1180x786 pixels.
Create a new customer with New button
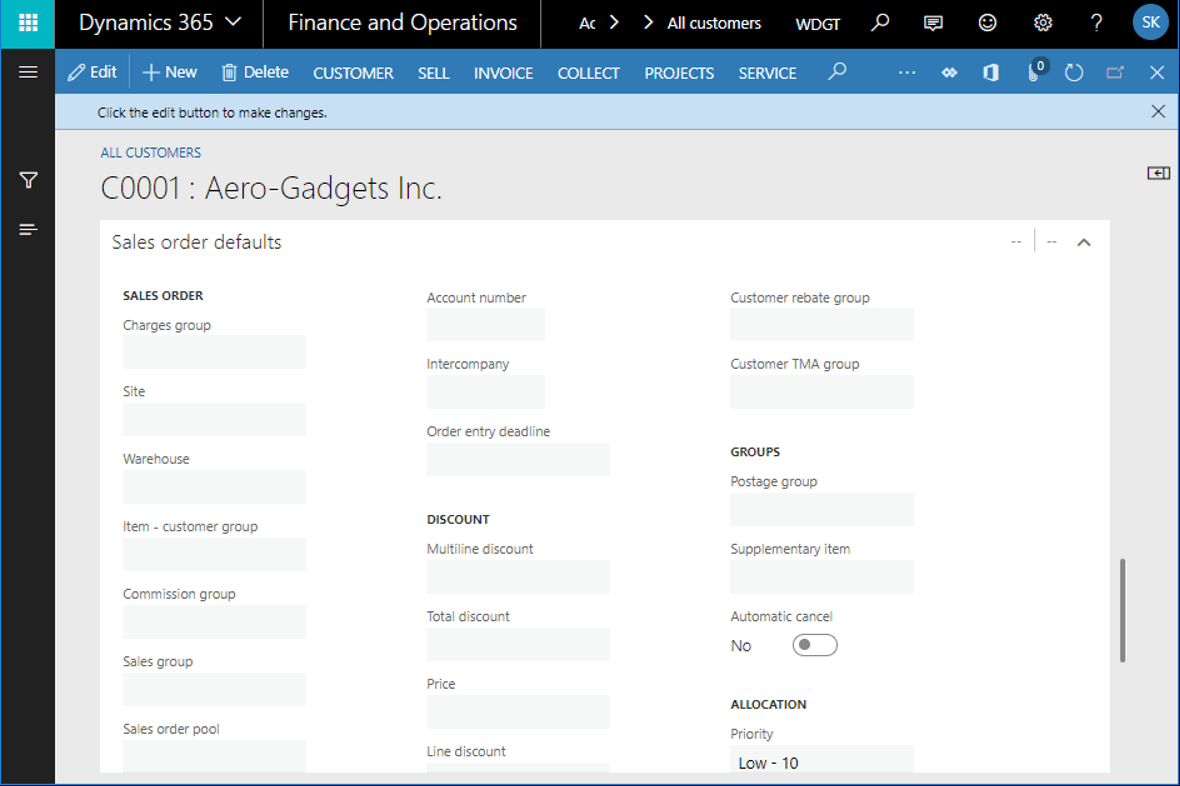170,72
